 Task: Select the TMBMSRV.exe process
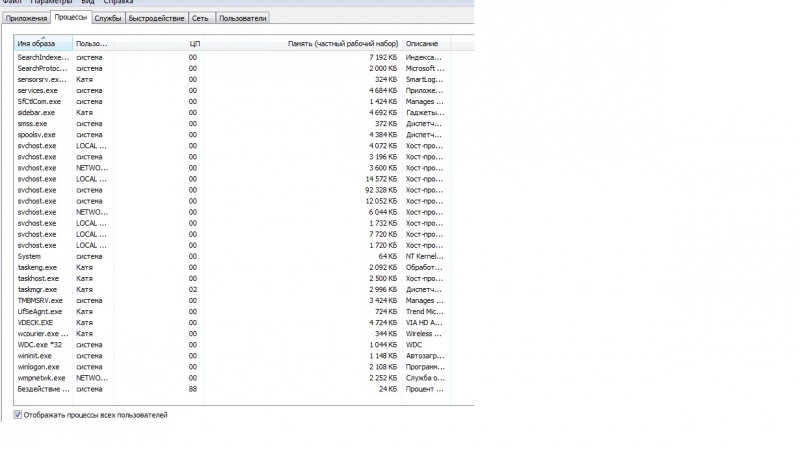232,301
